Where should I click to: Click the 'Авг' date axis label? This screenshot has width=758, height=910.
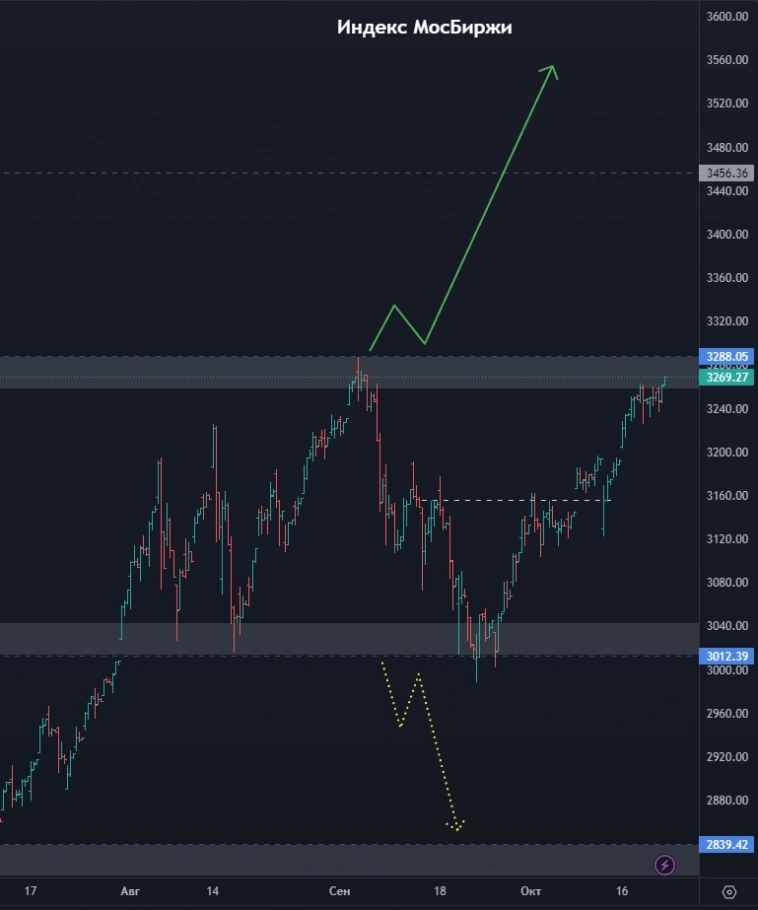tap(130, 891)
